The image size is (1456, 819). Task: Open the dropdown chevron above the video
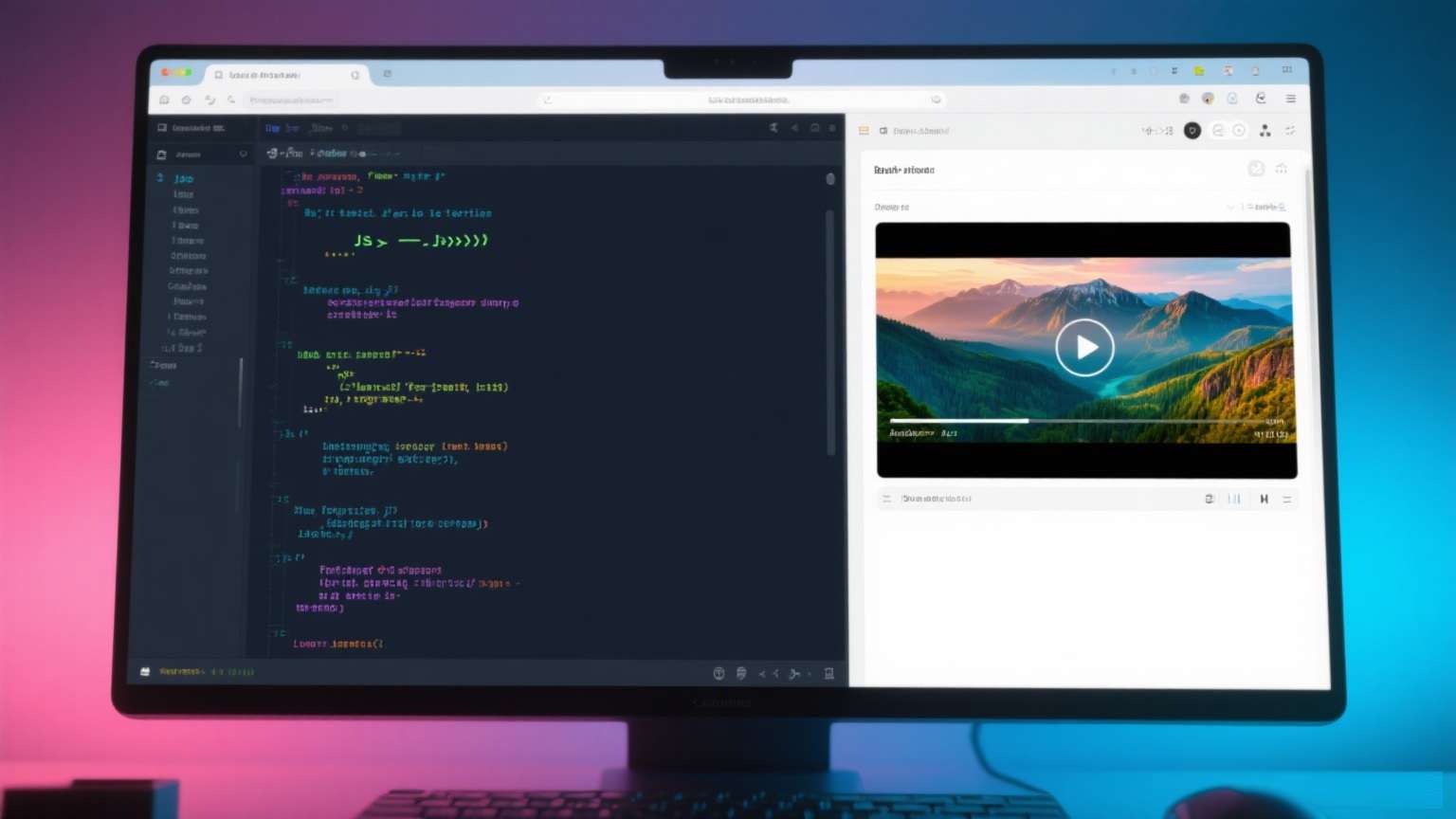1230,207
